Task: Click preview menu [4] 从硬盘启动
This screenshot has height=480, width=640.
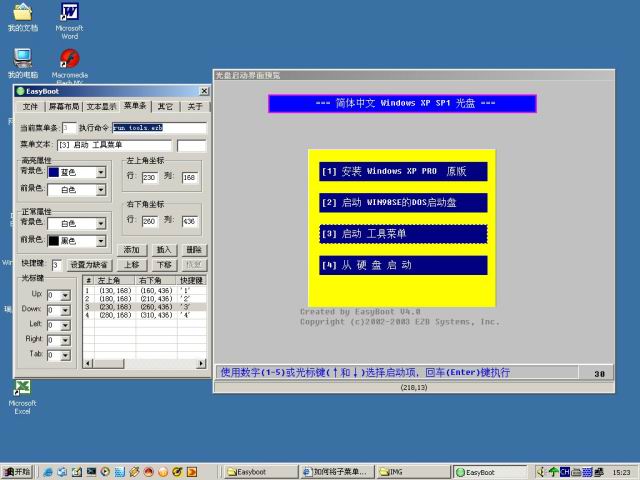Action: pyautogui.click(x=403, y=266)
